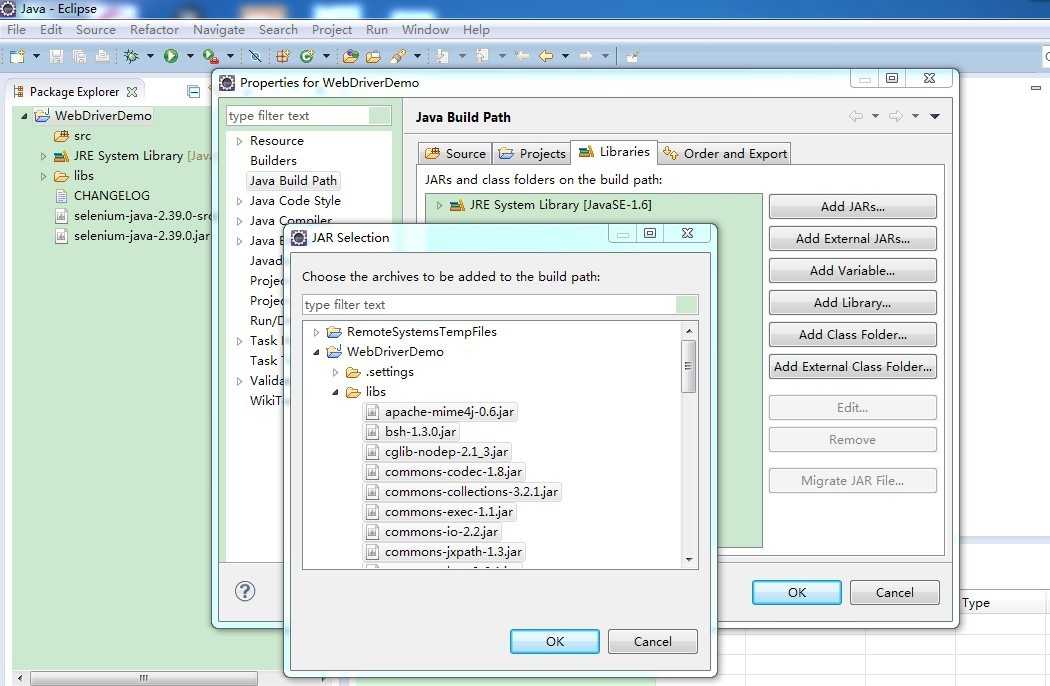The height and width of the screenshot is (686, 1050).
Task: Click the Run External Tools icon
Action: pos(210,56)
